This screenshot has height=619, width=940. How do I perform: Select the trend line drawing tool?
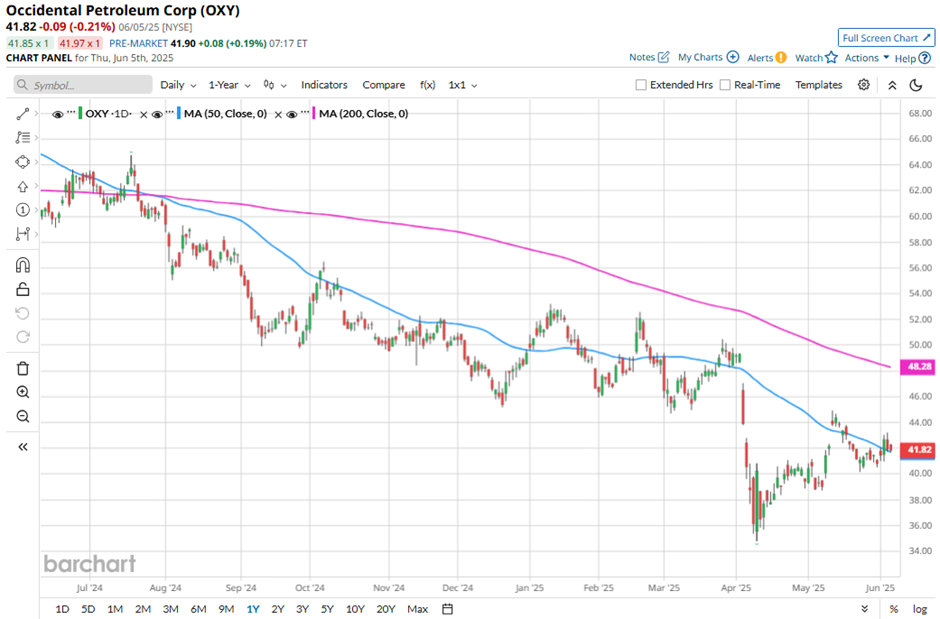click(23, 114)
